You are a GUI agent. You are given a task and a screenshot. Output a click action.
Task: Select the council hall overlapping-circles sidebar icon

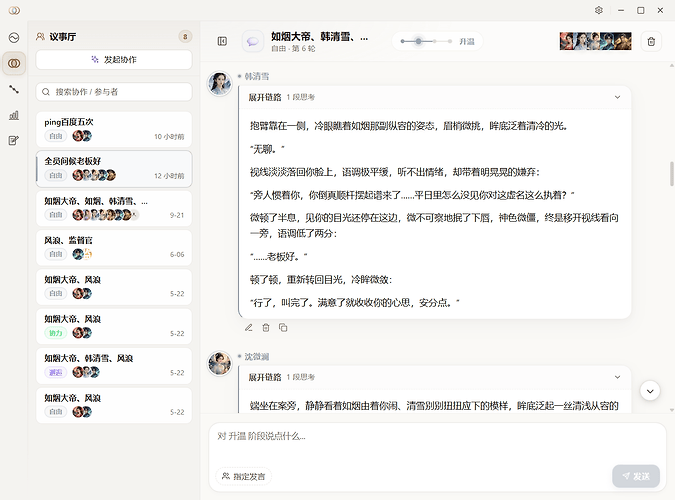click(x=14, y=63)
